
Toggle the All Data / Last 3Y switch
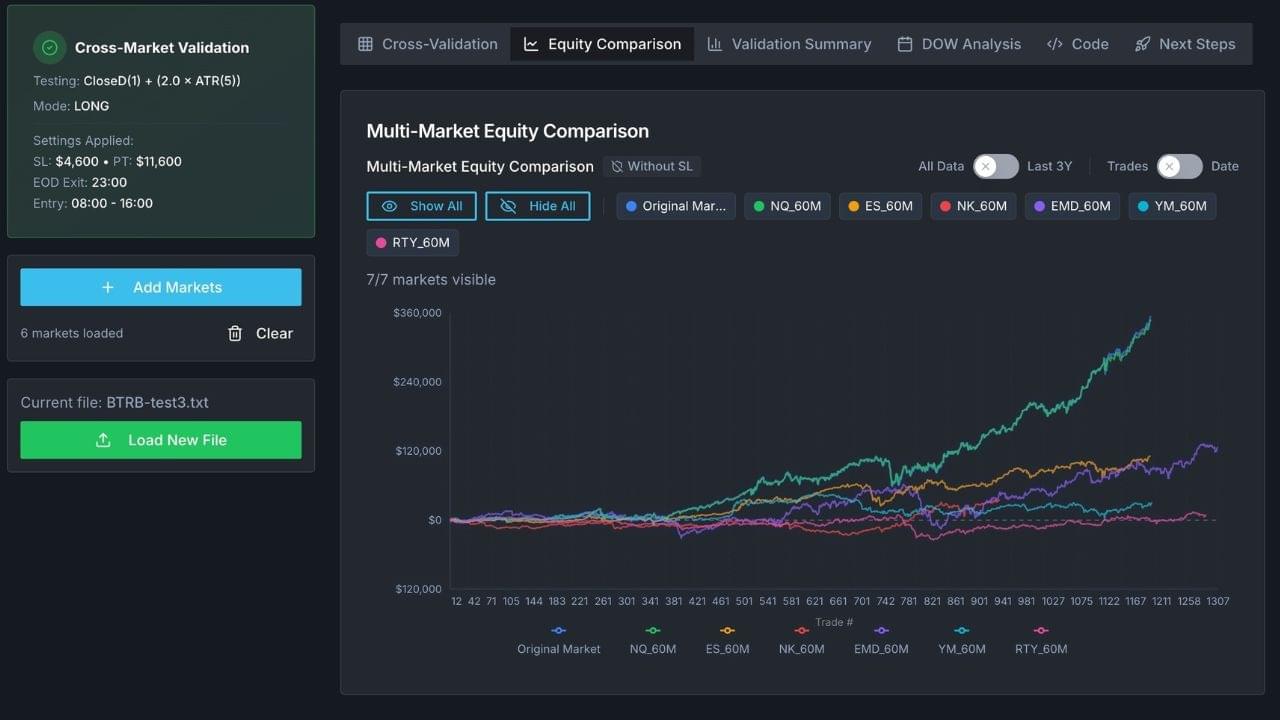tap(995, 166)
